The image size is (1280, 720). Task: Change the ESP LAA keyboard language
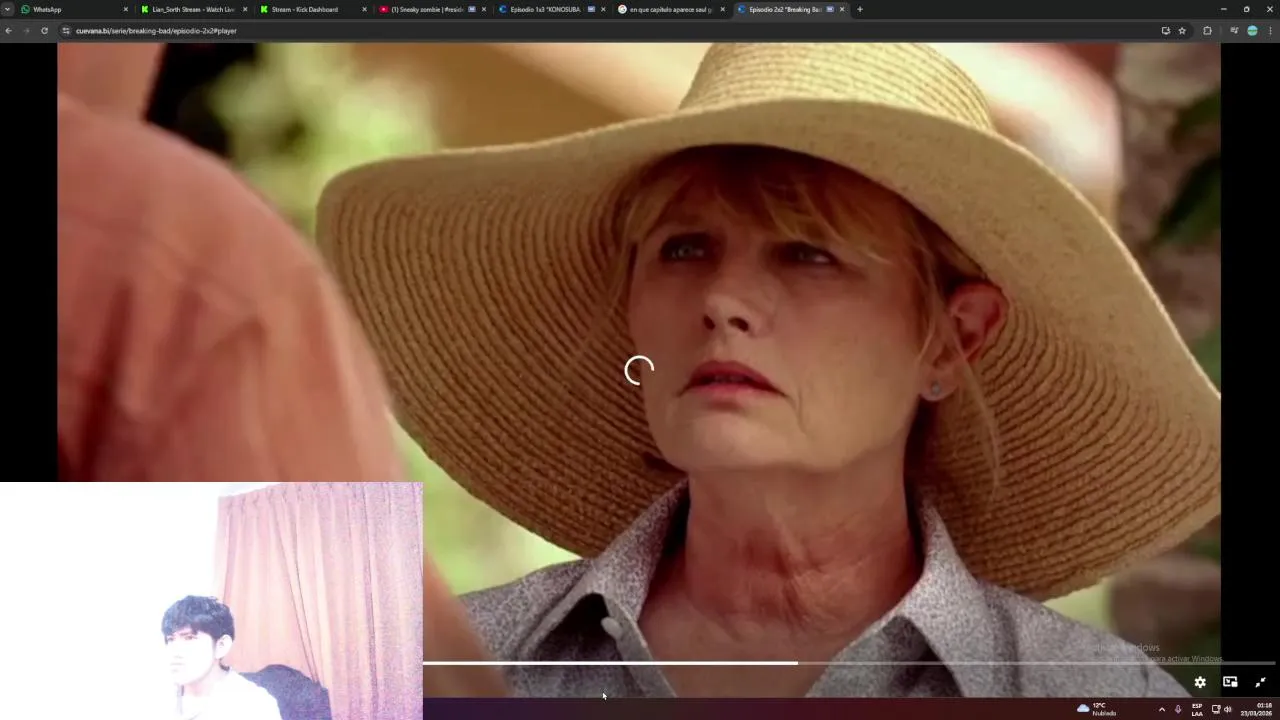tap(1197, 709)
